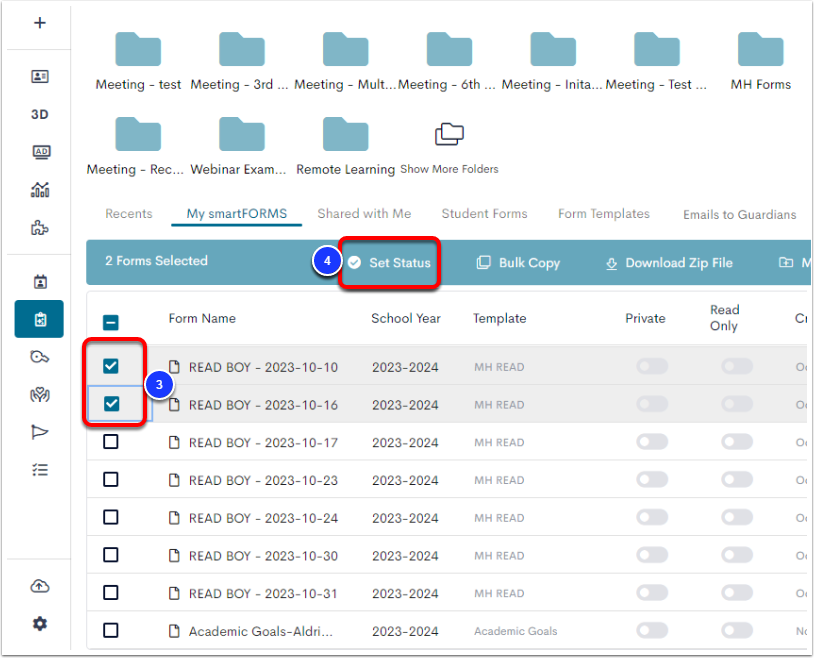Screen dimensions: 814x658
Task: Open the contact card sidebar icon
Action: click(x=40, y=76)
